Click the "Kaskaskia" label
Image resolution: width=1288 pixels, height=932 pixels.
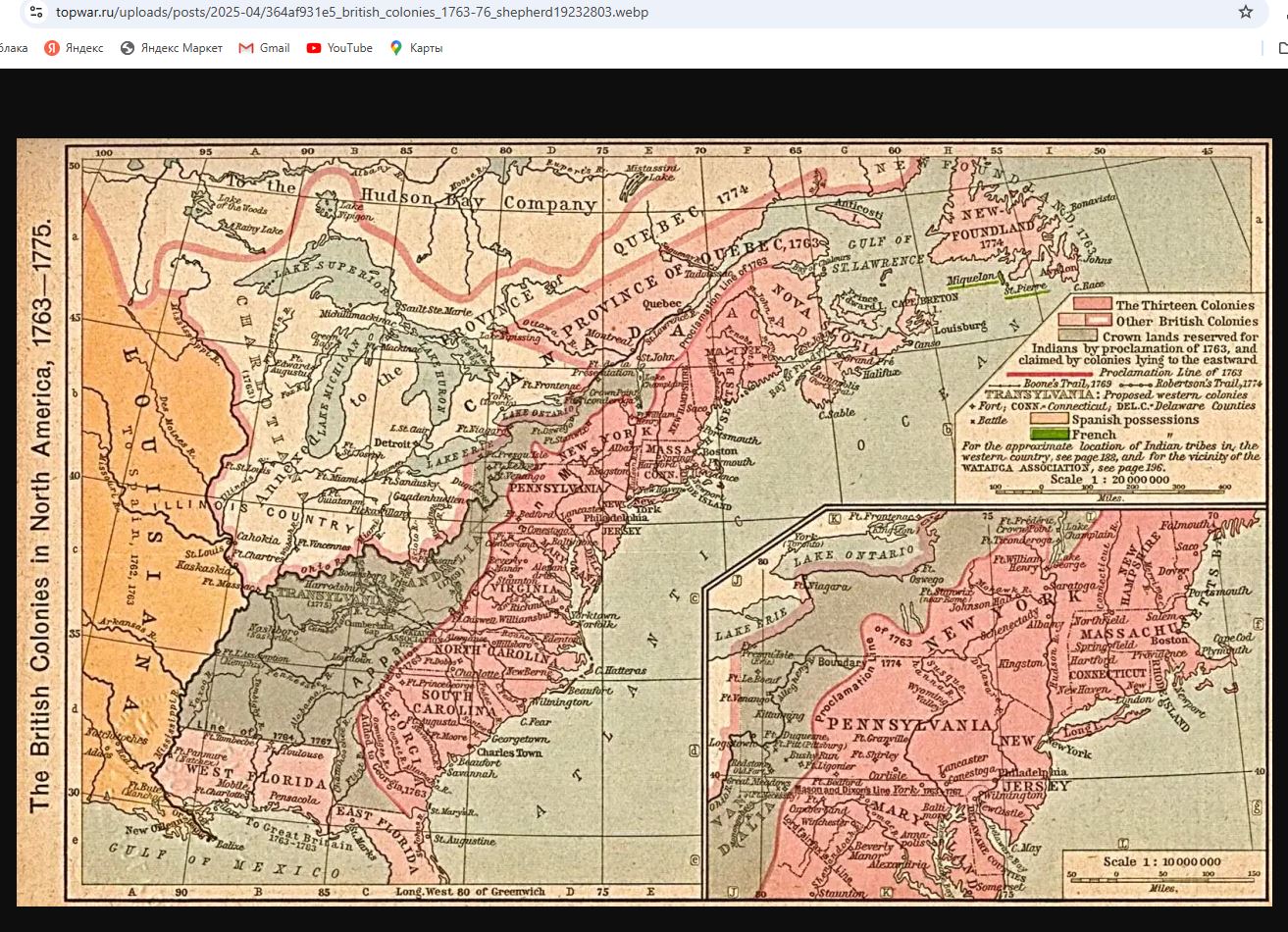pos(203,568)
